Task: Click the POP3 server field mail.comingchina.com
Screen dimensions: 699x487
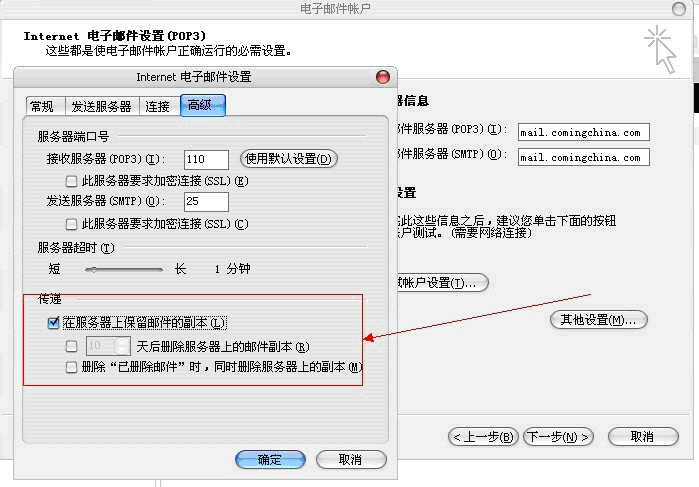Action: 584,132
